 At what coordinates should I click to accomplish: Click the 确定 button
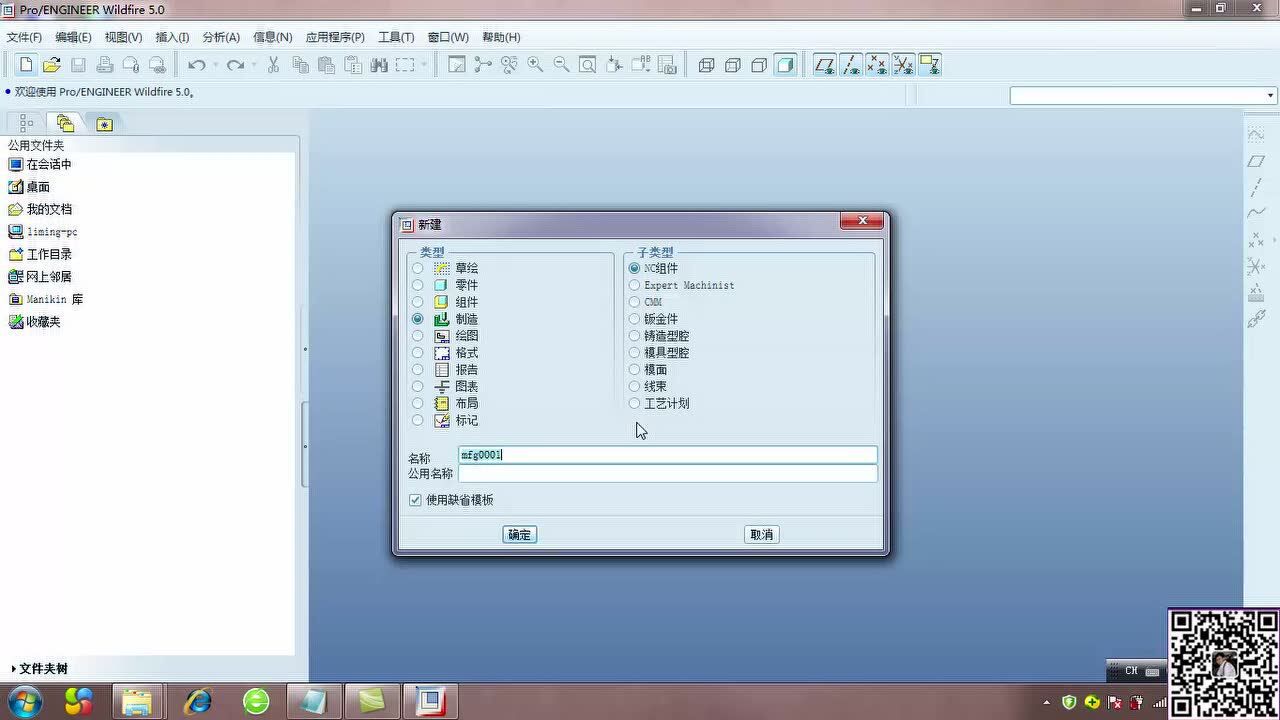tap(519, 535)
